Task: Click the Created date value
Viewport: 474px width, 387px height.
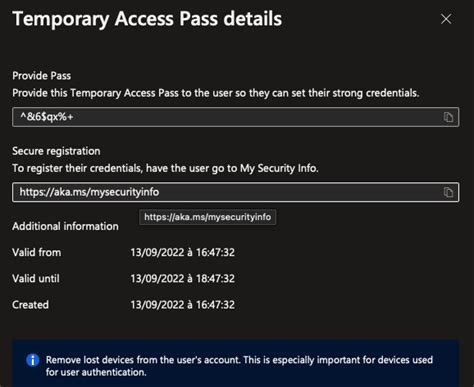Action: pos(182,305)
